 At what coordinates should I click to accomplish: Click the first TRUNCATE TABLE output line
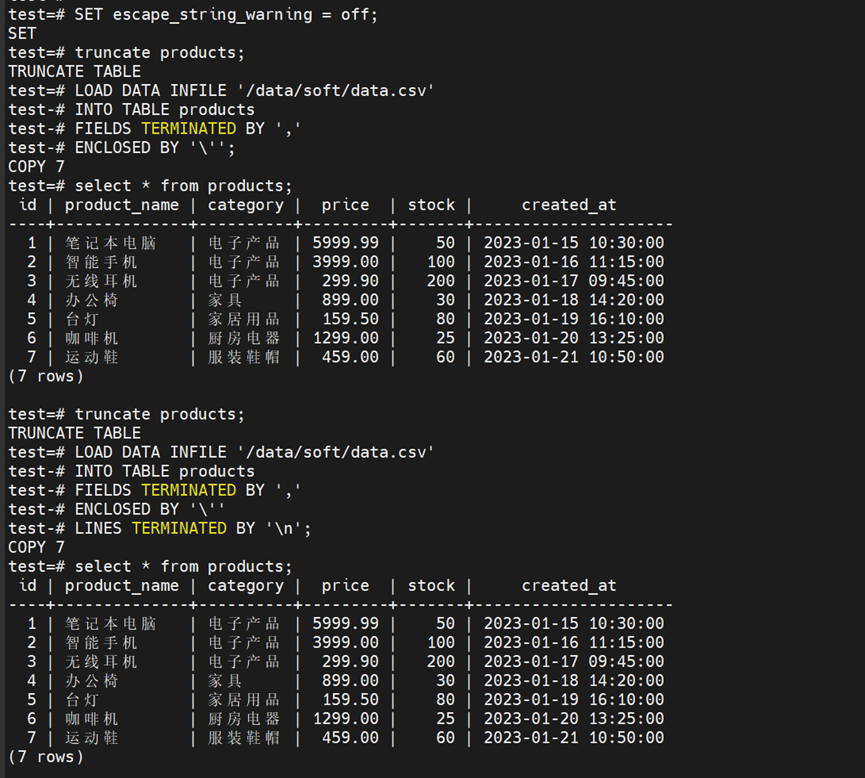75,72
